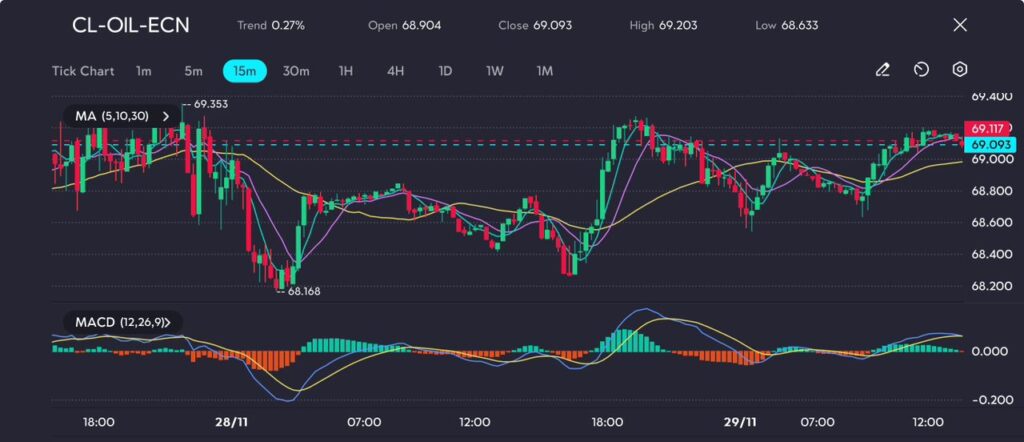The image size is (1024, 442).
Task: Select the 1H timeframe
Action: [346, 71]
